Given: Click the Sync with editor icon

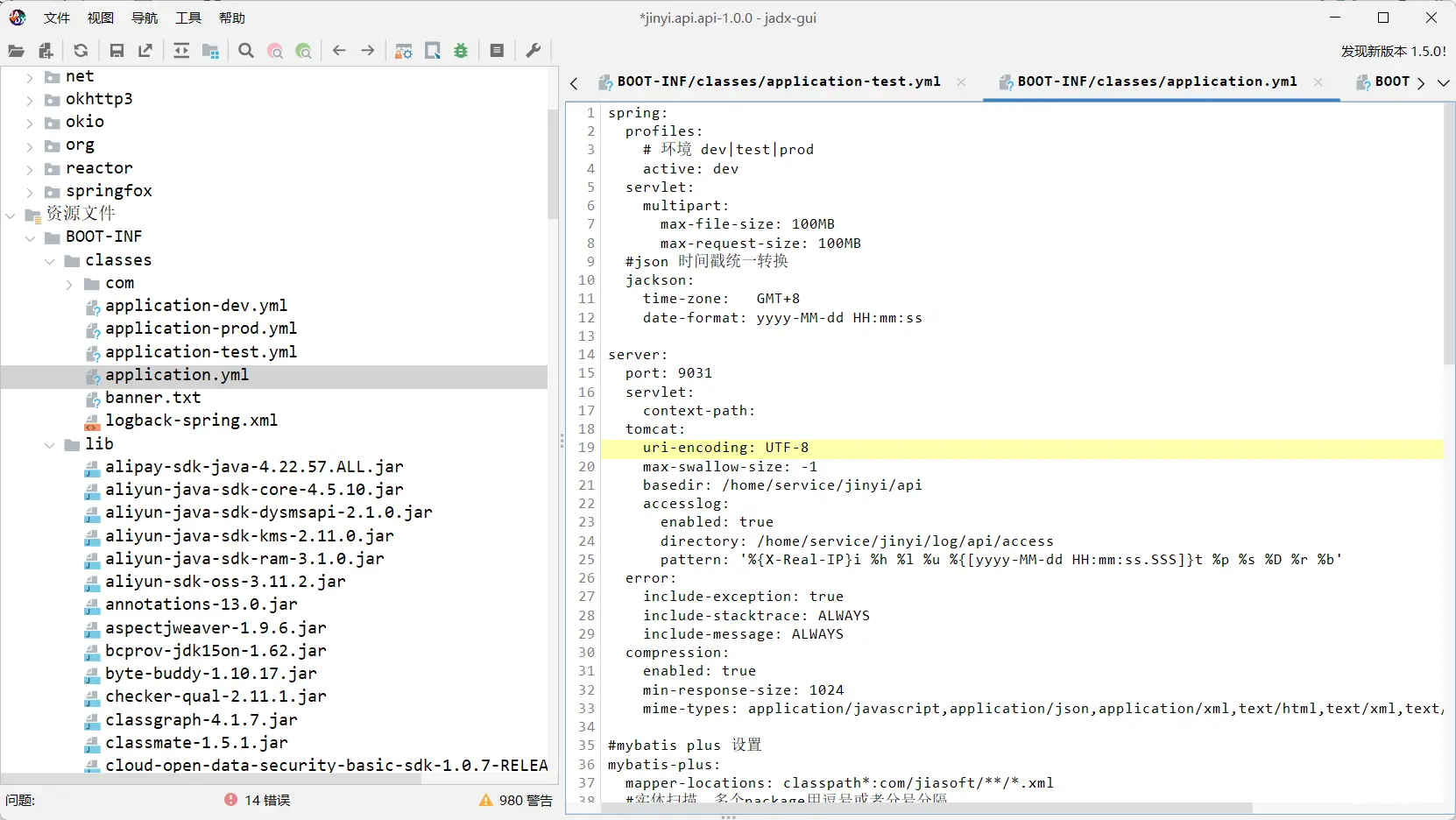Looking at the screenshot, I should point(181,51).
